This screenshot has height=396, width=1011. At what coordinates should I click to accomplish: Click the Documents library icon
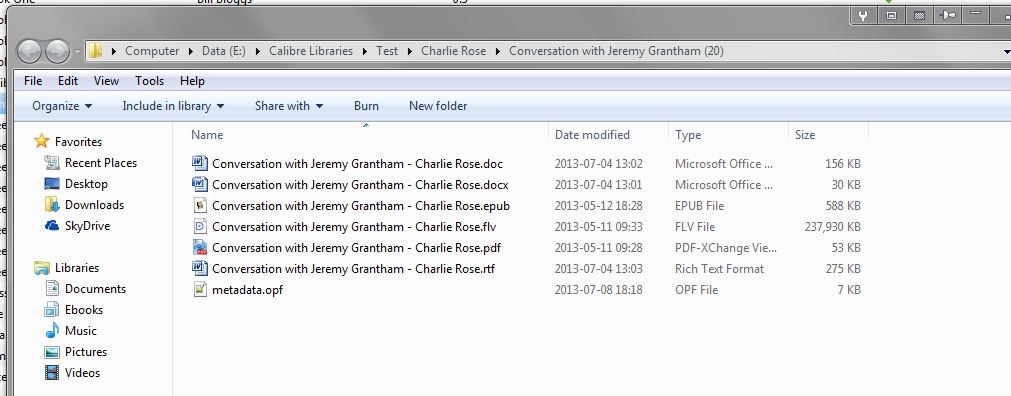click(52, 288)
